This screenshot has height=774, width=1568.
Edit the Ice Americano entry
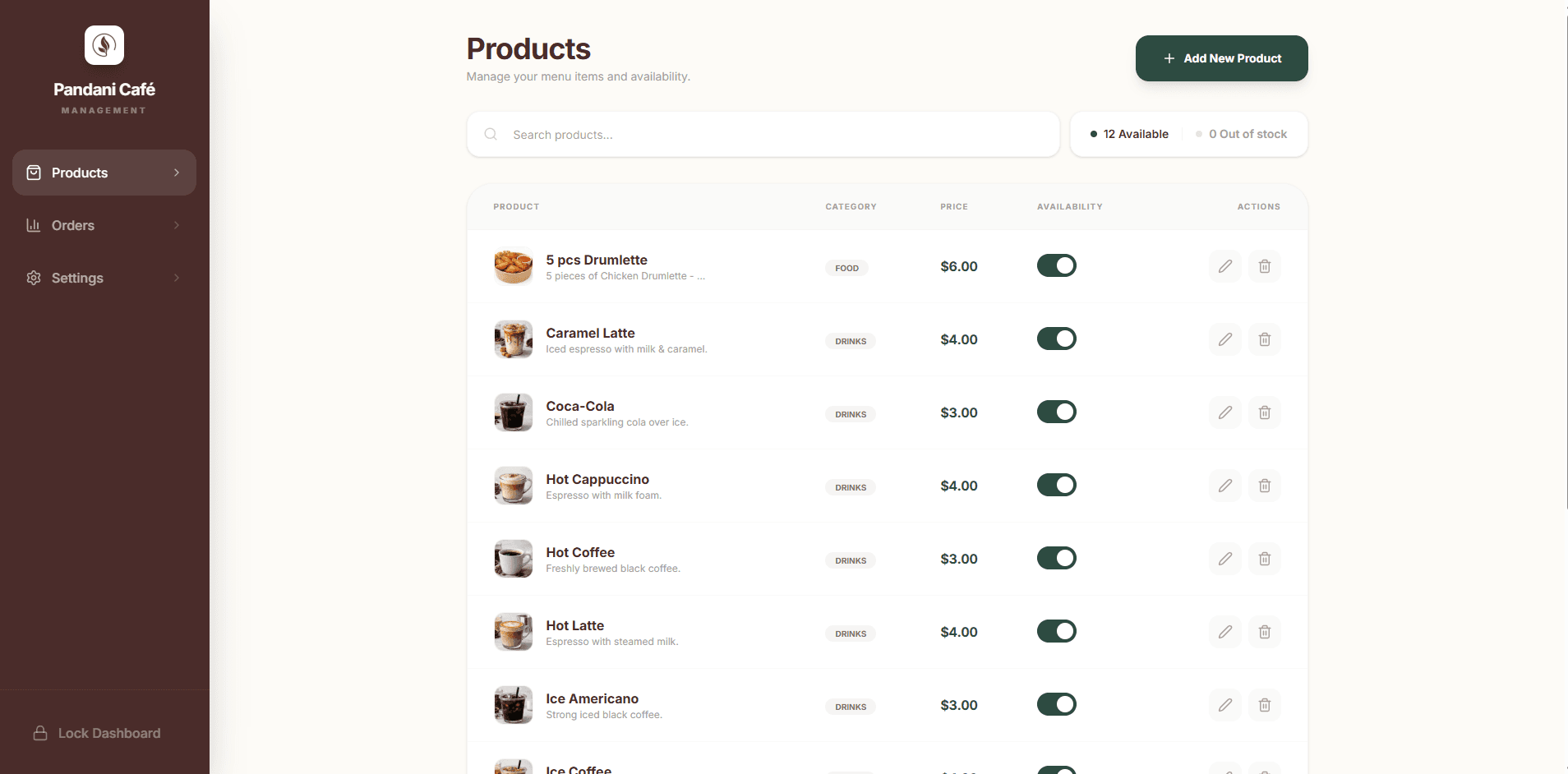tap(1224, 705)
